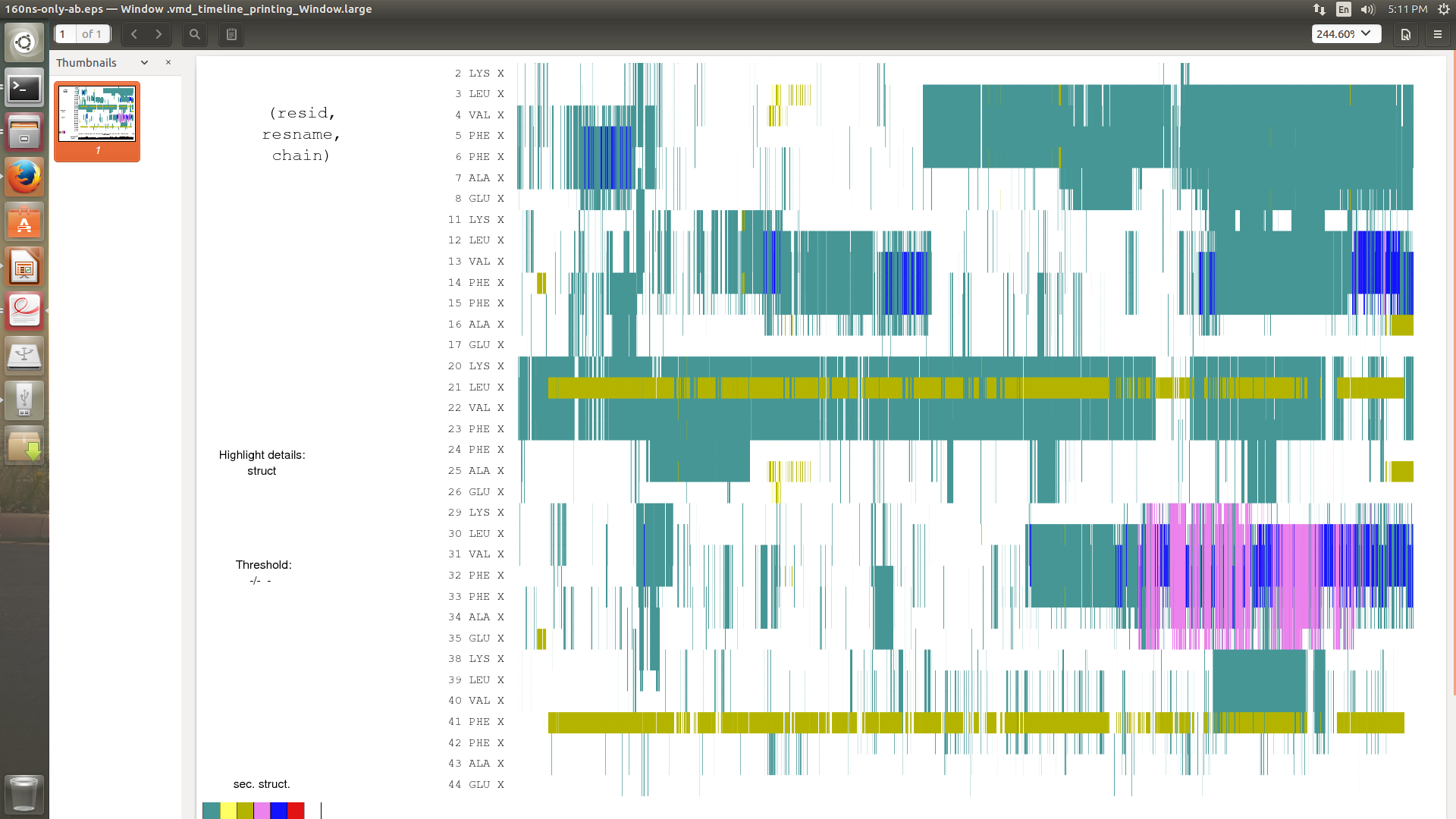Viewport: 1456px width, 819px height.
Task: Click the page number input field
Action: point(65,34)
